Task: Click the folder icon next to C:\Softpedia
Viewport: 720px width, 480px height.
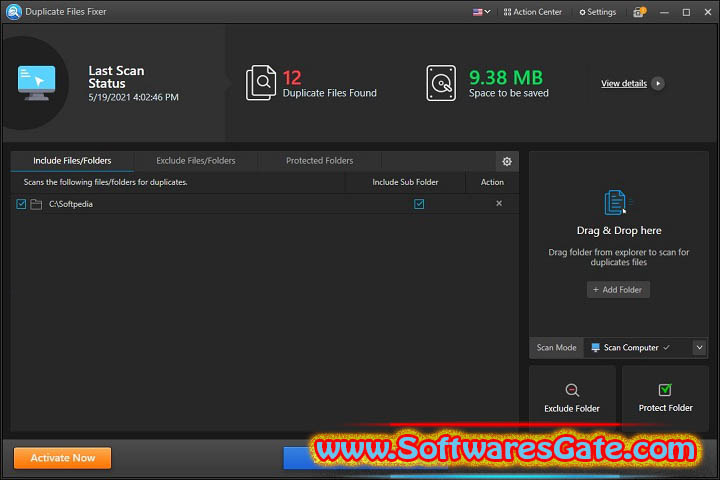Action: click(36, 204)
